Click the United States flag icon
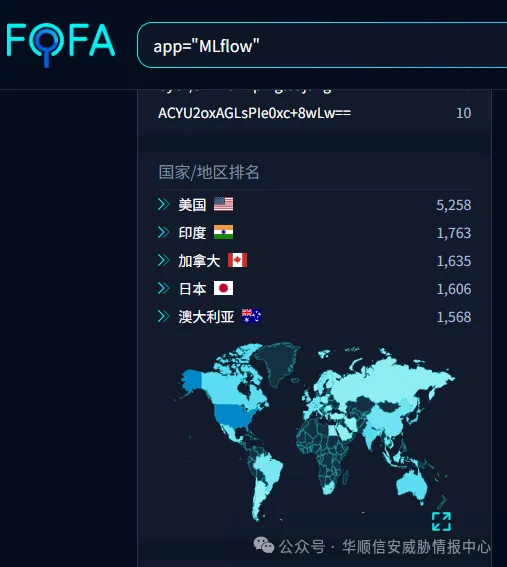Viewport: 507px width, 567px height. (x=223, y=204)
